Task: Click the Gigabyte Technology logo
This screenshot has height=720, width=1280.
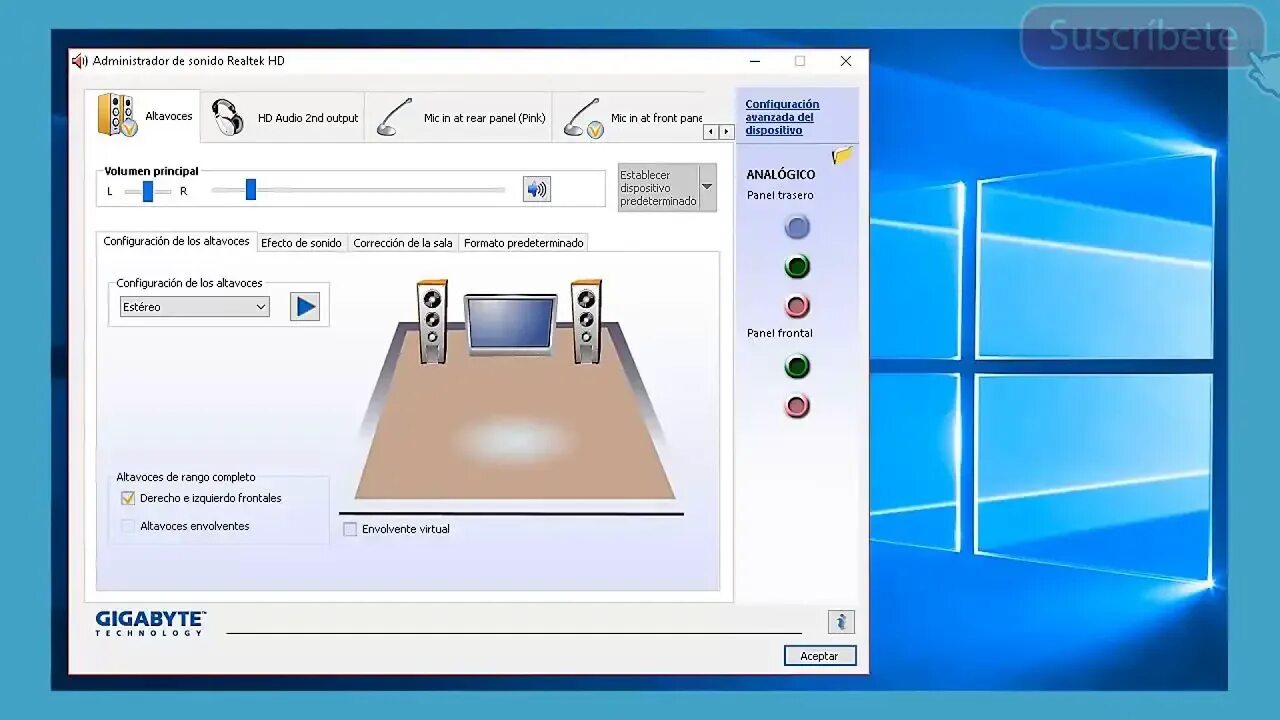Action: pos(151,623)
